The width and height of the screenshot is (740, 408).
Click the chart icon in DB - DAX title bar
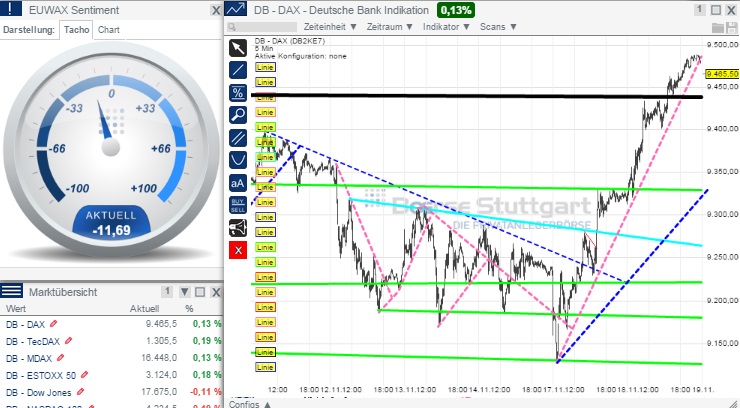point(235,9)
